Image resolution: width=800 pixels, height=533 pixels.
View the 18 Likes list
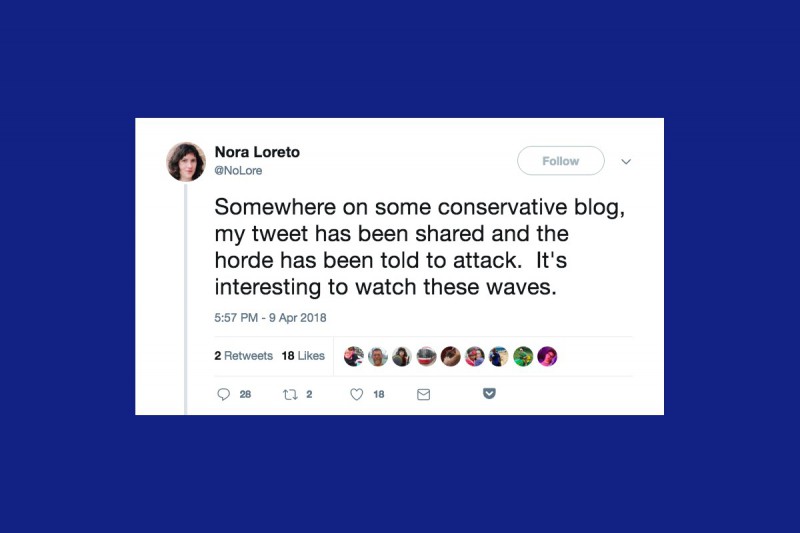[x=303, y=356]
